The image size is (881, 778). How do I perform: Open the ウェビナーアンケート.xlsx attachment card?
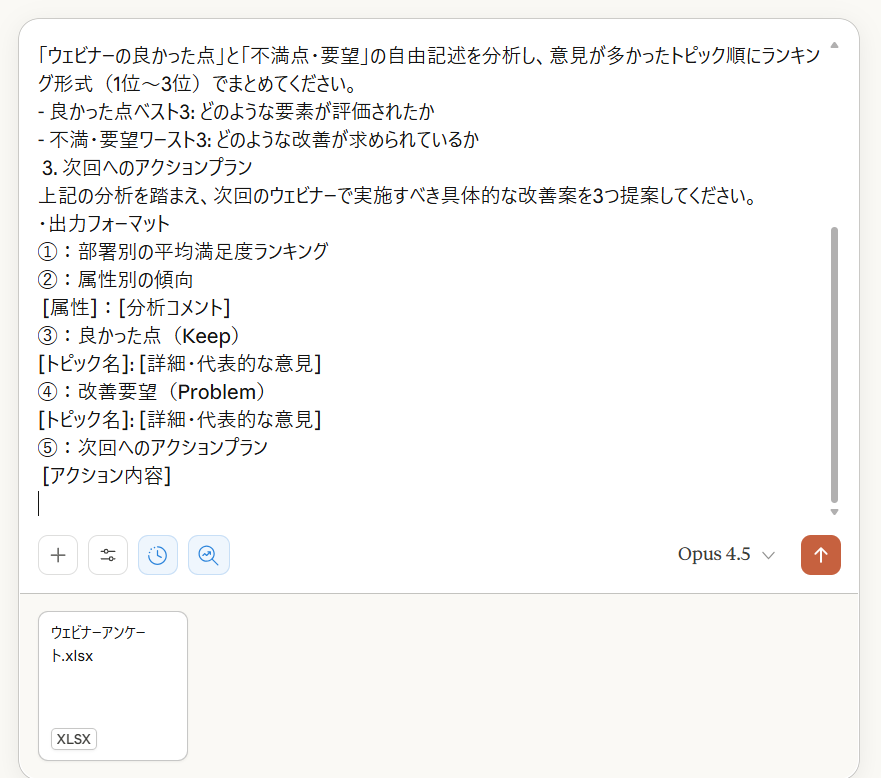coord(113,686)
